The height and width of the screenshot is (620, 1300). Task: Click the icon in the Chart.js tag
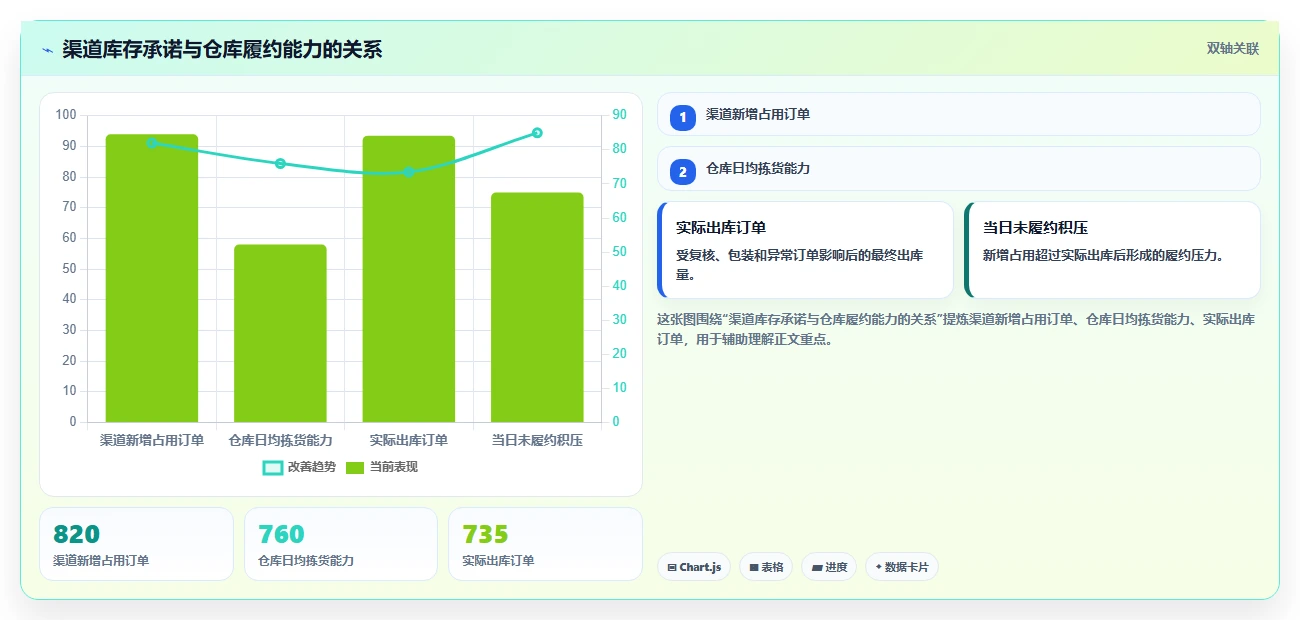tap(672, 567)
